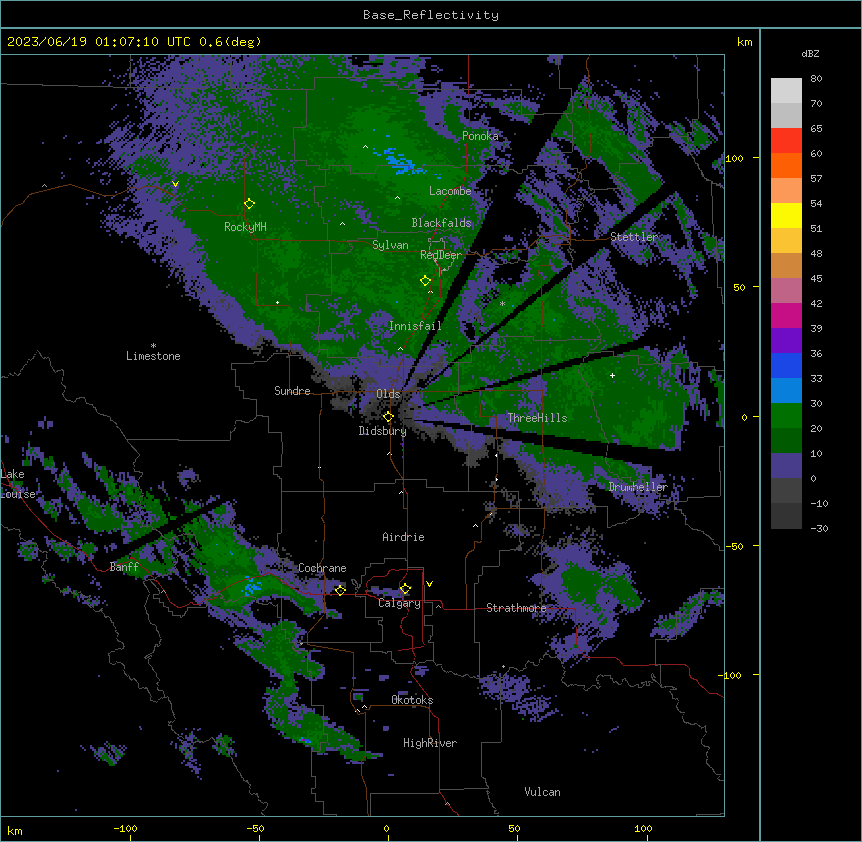Click the white plus marker northeast of ThreeHills
The height and width of the screenshot is (842, 862).
click(612, 375)
